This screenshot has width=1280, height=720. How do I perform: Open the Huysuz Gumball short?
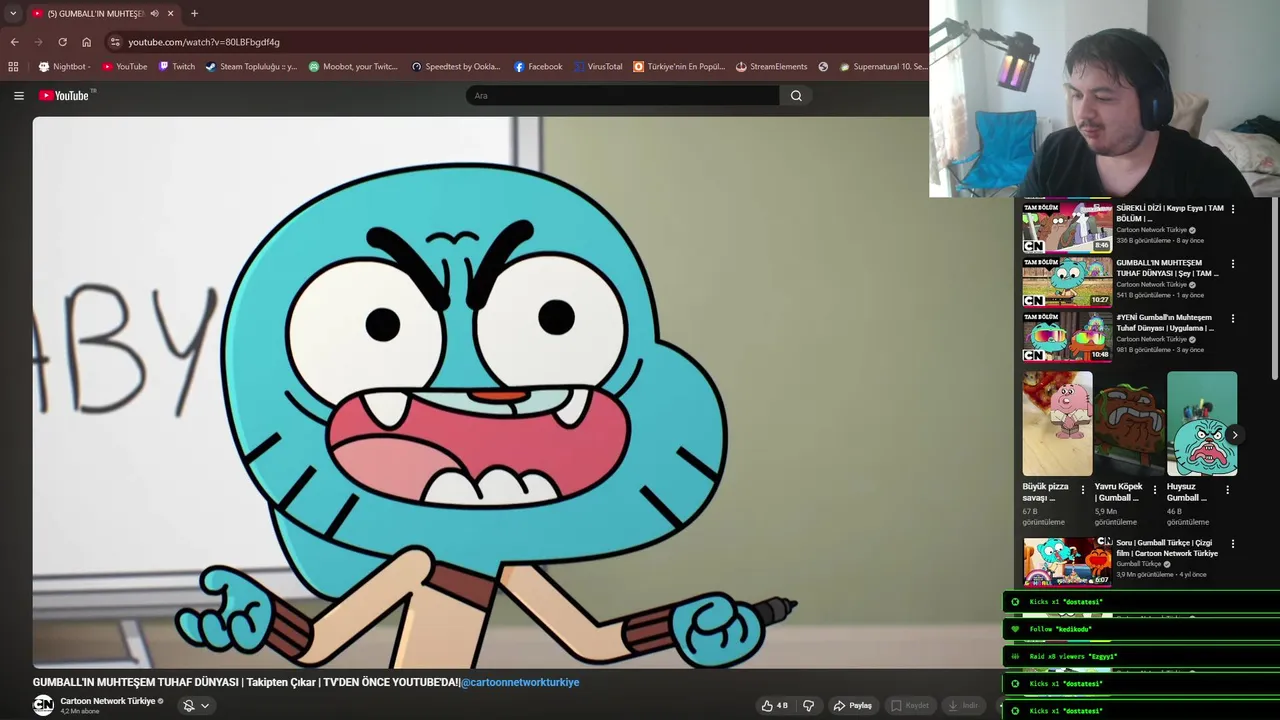click(1202, 424)
